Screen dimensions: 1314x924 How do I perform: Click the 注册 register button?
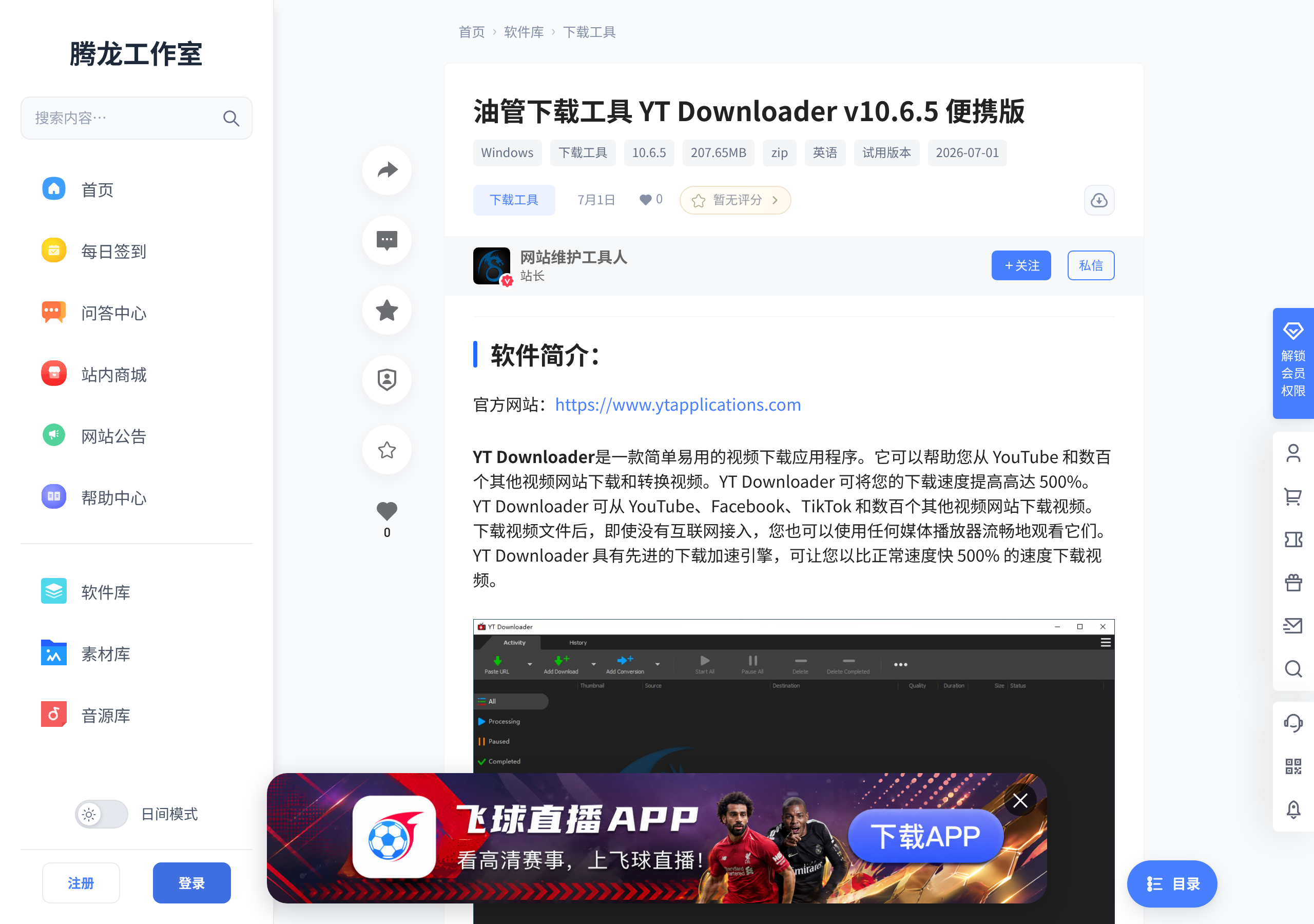click(81, 883)
